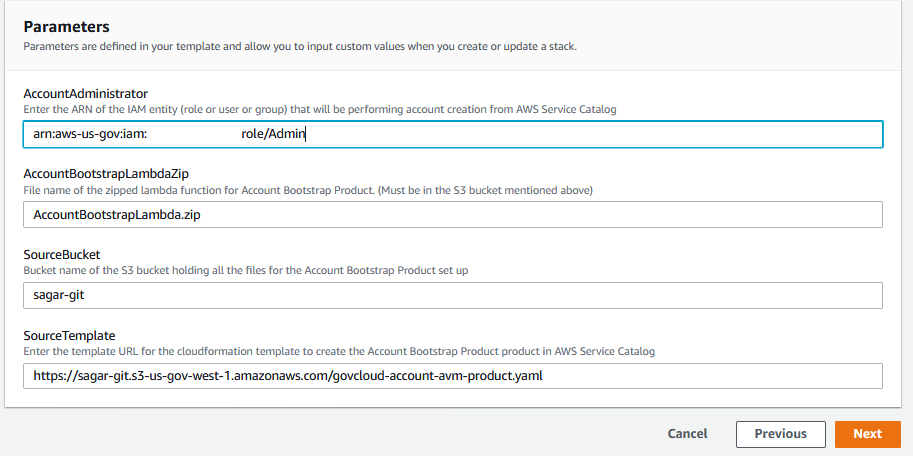This screenshot has width=913, height=456.
Task: Focus the SourceTemplate URL input field
Action: (x=453, y=376)
